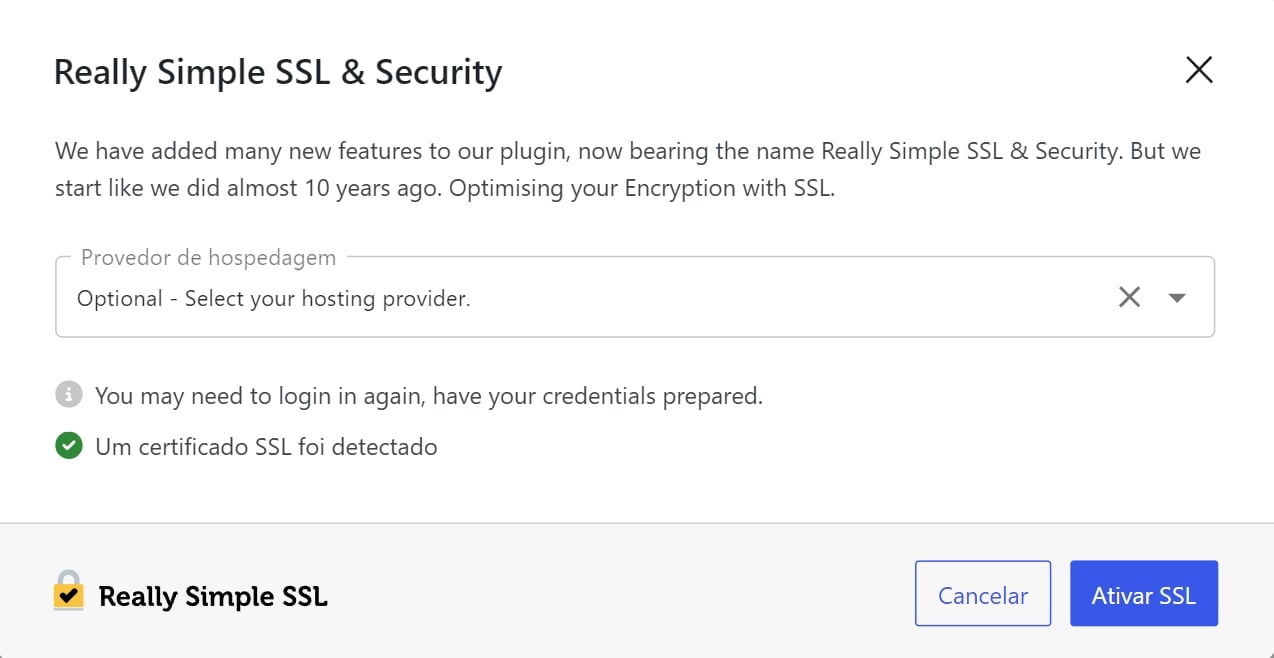The height and width of the screenshot is (658, 1274).
Task: Expand the hosting provider dropdown arrow
Action: (1177, 298)
